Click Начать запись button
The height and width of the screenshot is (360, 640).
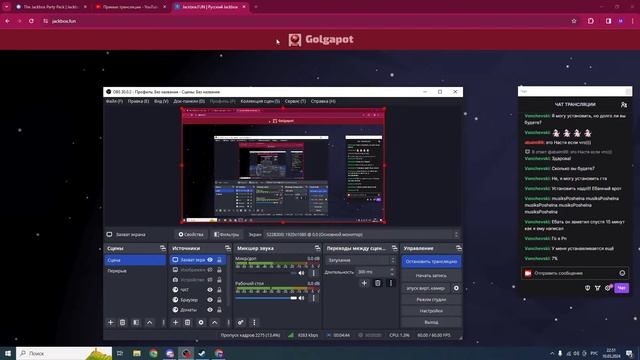pyautogui.click(x=431, y=276)
